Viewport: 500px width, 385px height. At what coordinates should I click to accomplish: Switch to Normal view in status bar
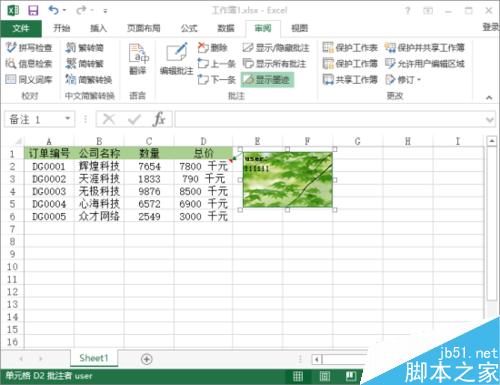[298, 377]
